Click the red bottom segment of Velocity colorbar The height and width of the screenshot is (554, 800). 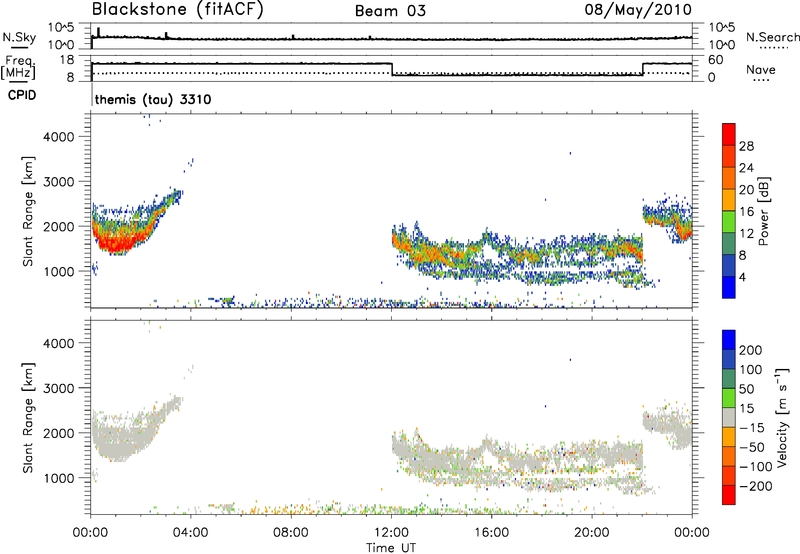click(x=729, y=495)
